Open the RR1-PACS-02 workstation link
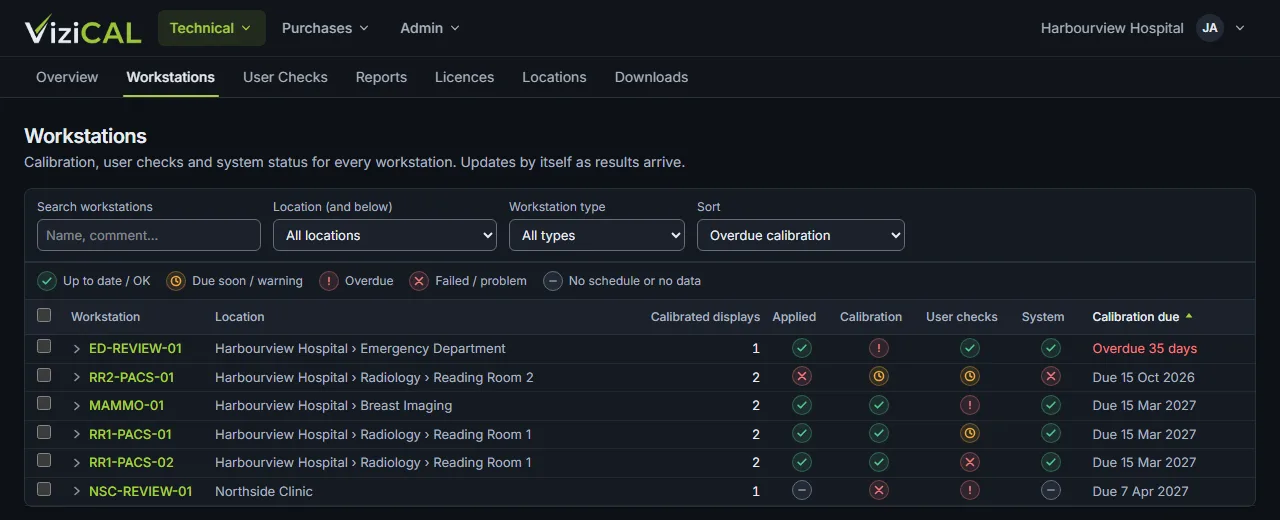This screenshot has height=520, width=1280. coord(131,462)
